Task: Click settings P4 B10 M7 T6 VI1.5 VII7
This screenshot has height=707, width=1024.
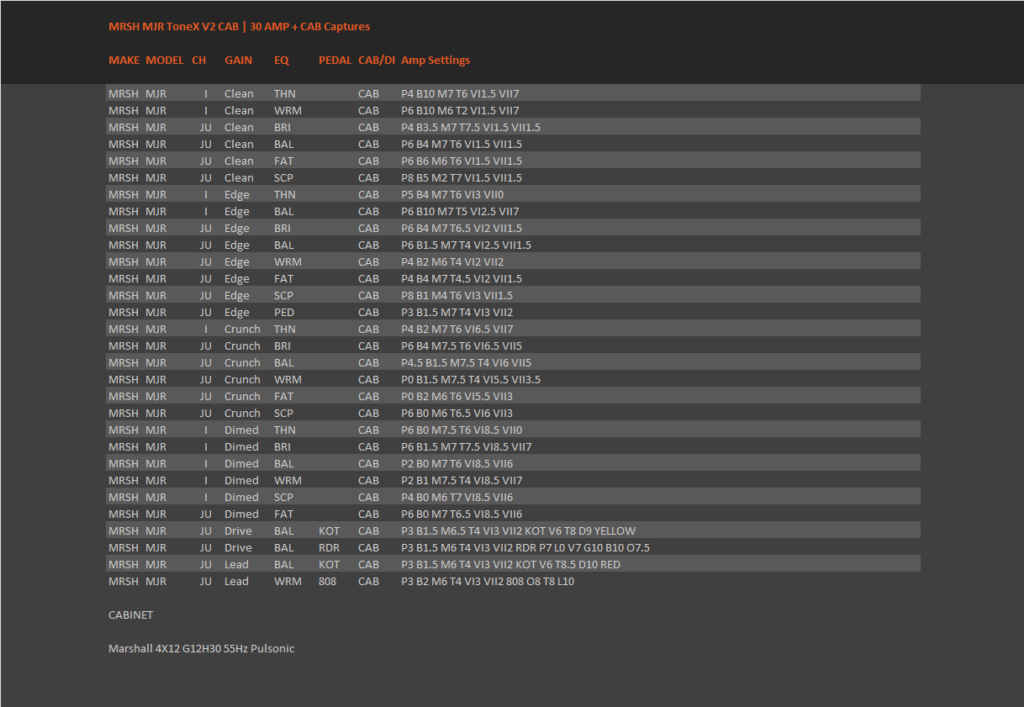Action: [460, 94]
